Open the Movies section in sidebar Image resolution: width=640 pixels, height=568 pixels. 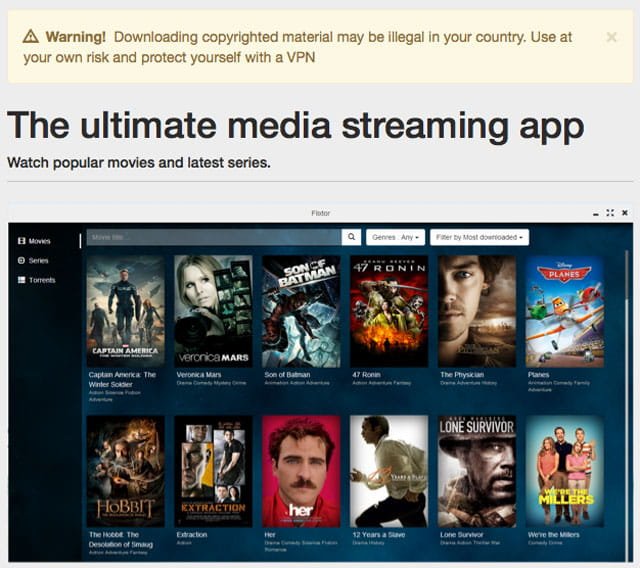34,241
